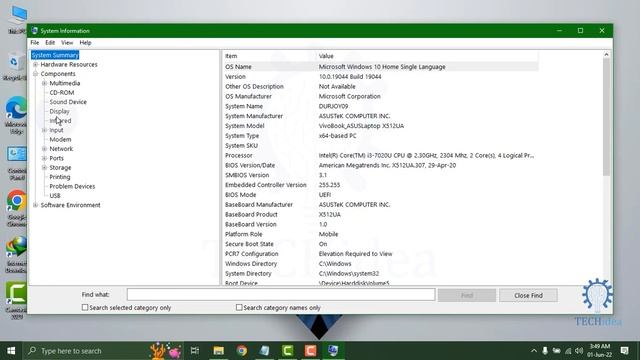Enable Search selected category only
This screenshot has height=360, width=640.
coord(85,307)
